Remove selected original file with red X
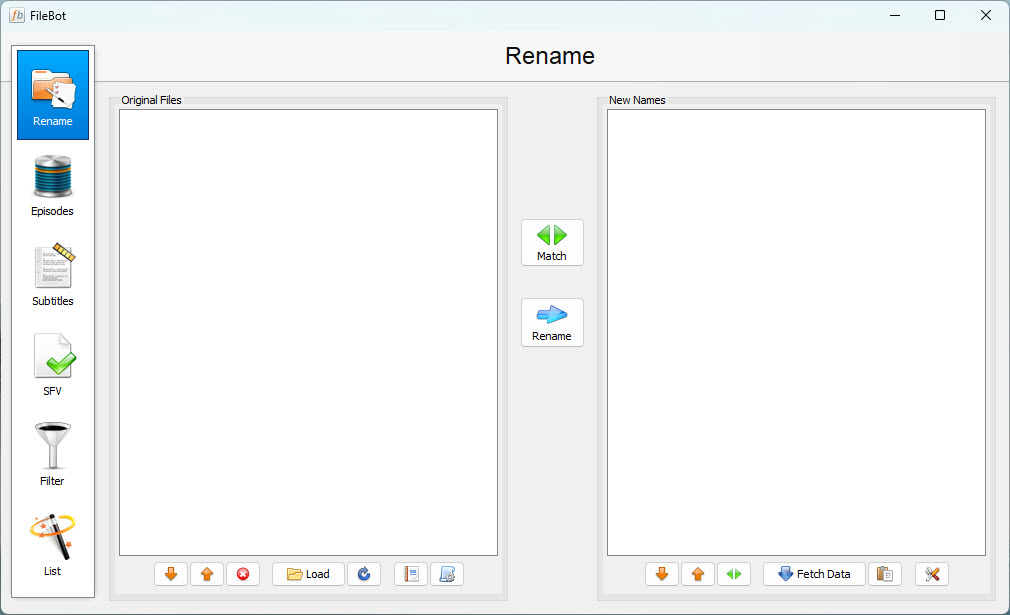 tap(243, 574)
